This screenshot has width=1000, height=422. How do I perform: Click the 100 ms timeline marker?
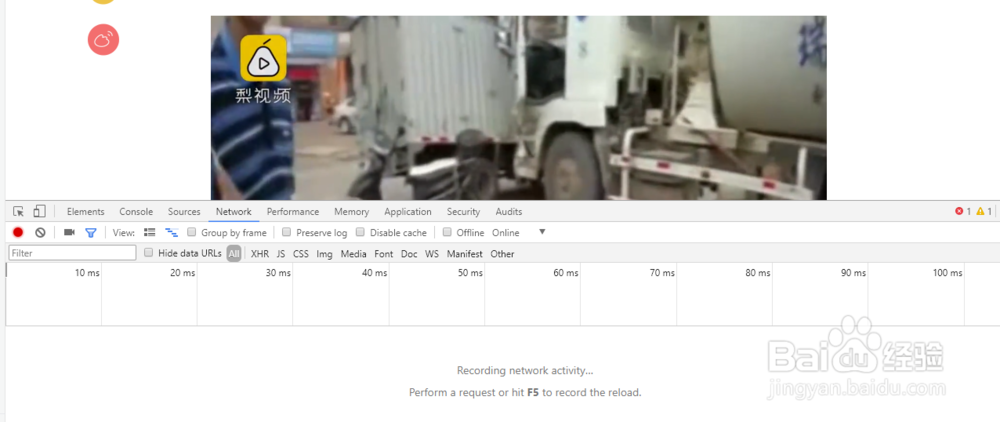947,273
